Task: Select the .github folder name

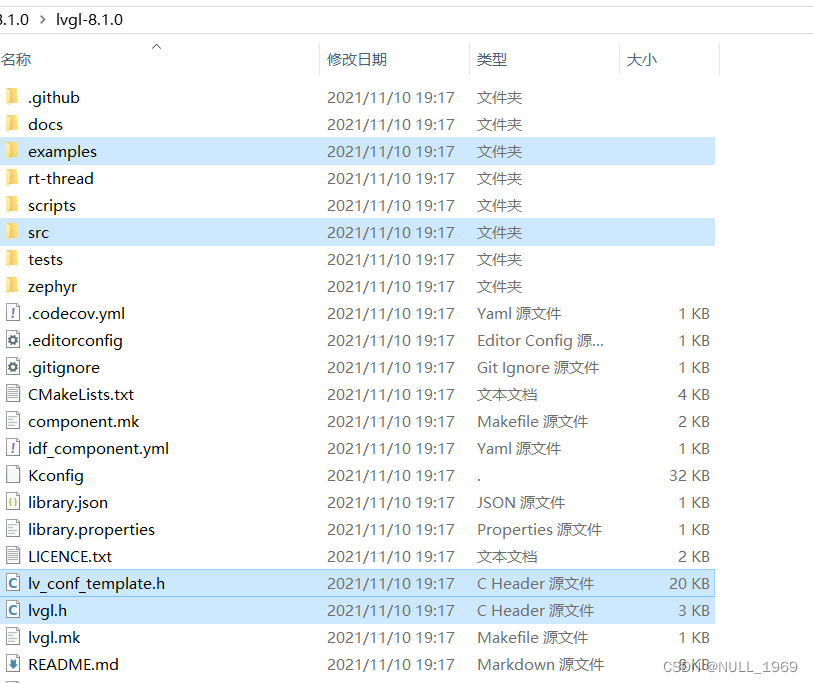Action: pos(54,97)
